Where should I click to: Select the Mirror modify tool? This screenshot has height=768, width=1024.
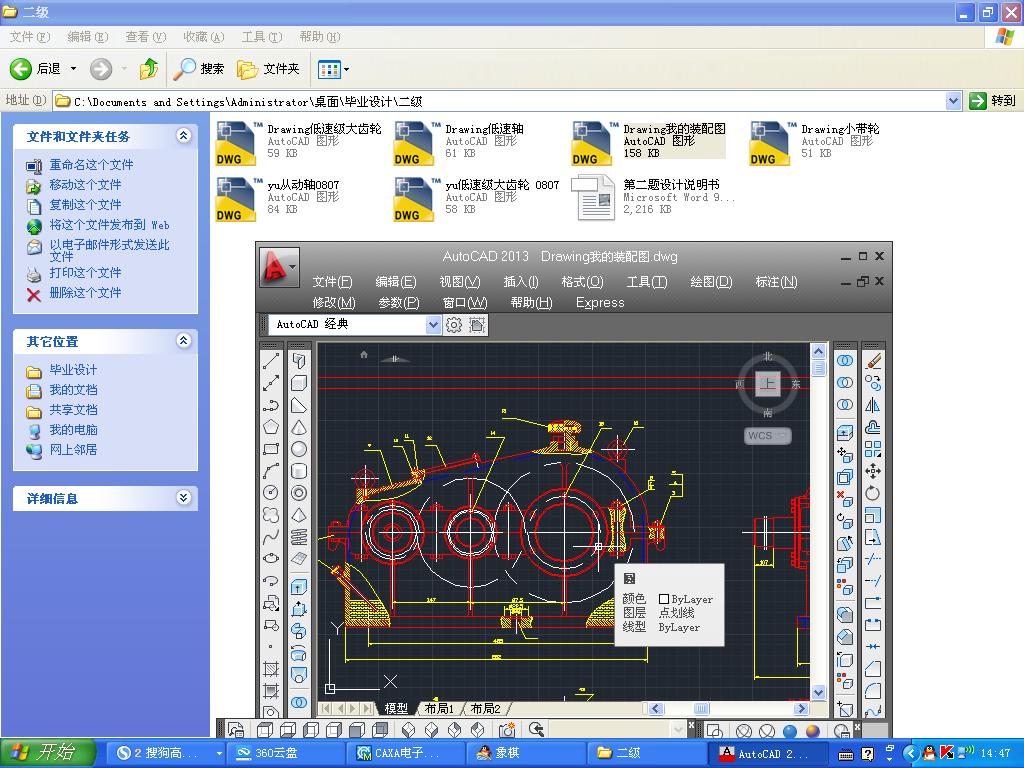pos(873,405)
